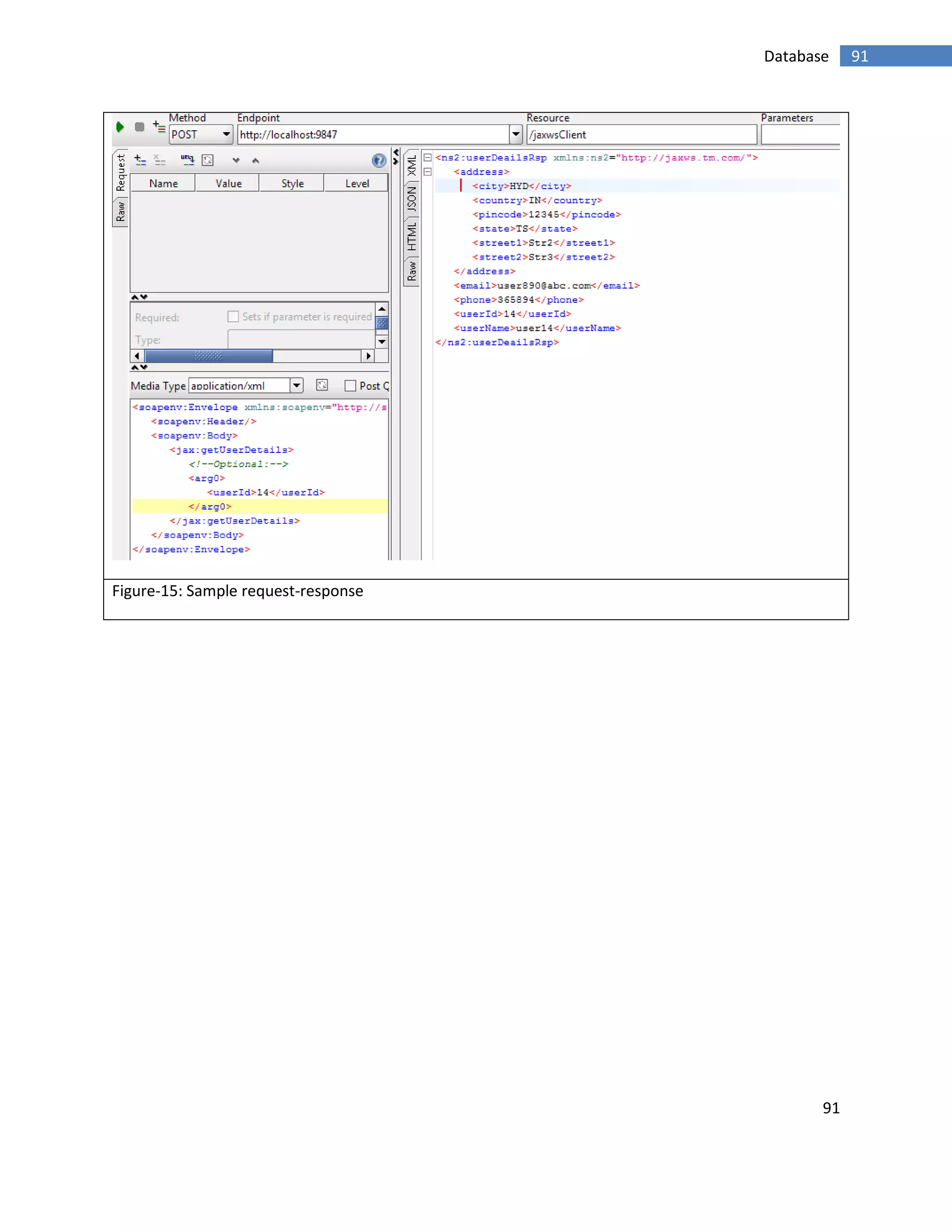Screen dimensions: 952x1232
Task: Click the request <userId>14</userId> line
Action: pos(265,492)
